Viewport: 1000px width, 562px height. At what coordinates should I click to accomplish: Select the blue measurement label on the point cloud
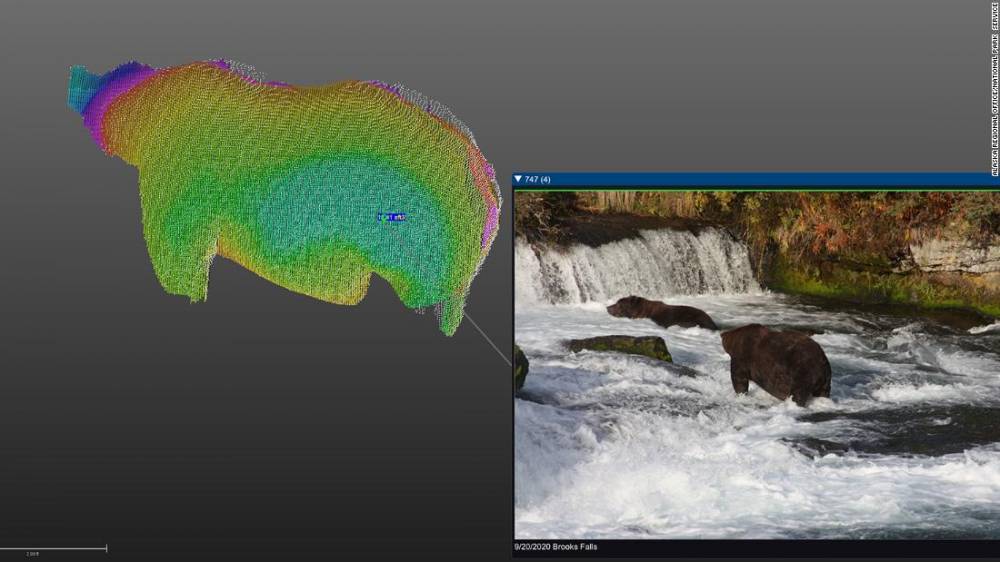[x=392, y=217]
